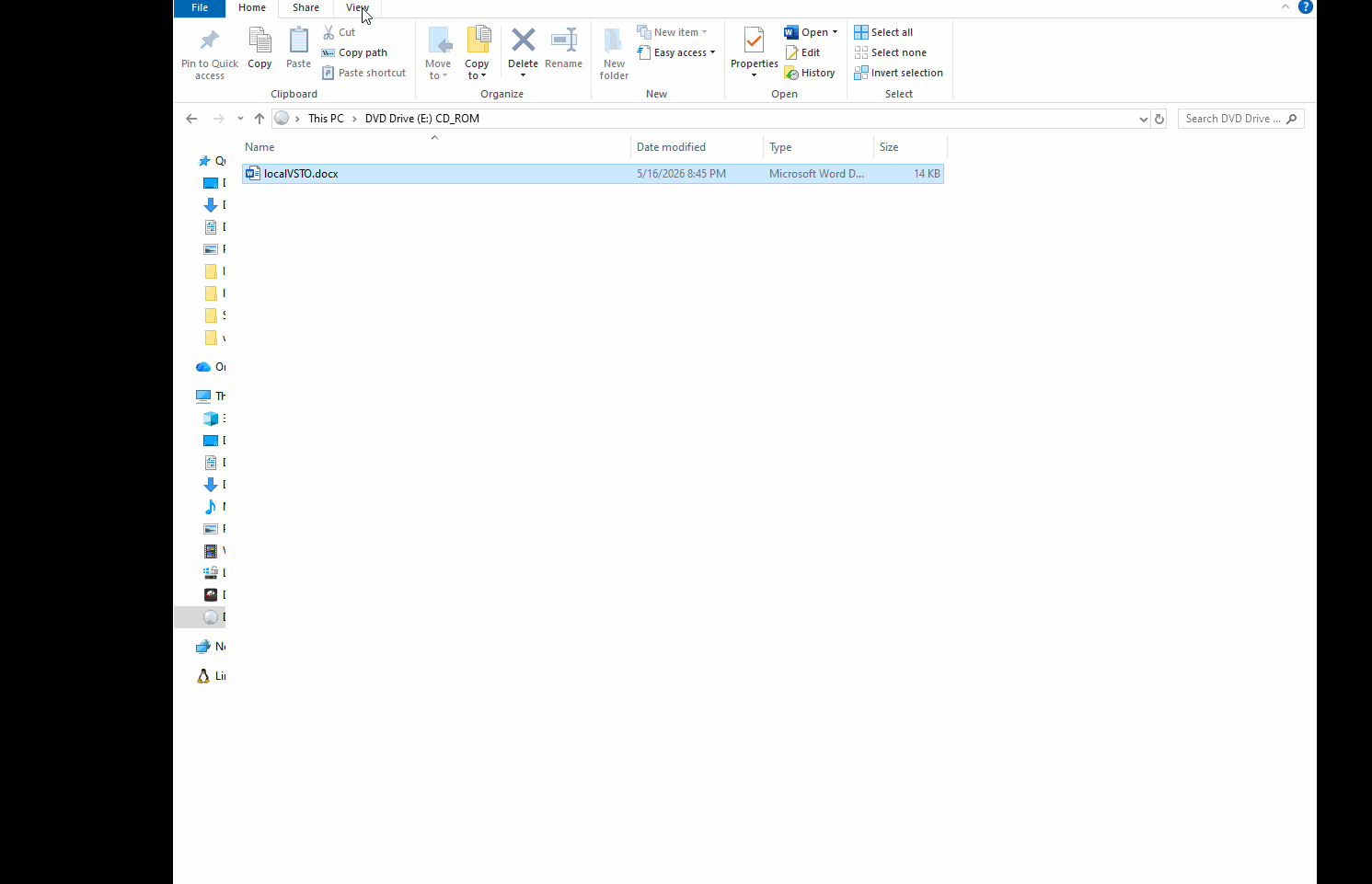Screen dimensions: 1372x884
Task: Expand the Open button dropdown arrow
Action: point(836,32)
